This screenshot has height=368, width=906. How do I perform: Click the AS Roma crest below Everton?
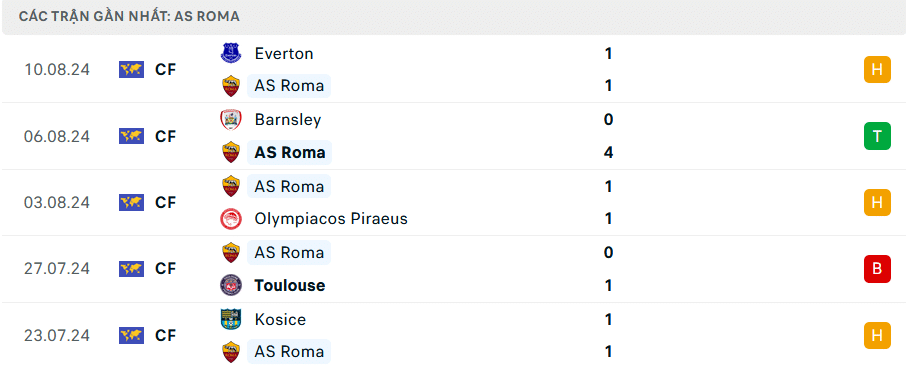pyautogui.click(x=231, y=86)
